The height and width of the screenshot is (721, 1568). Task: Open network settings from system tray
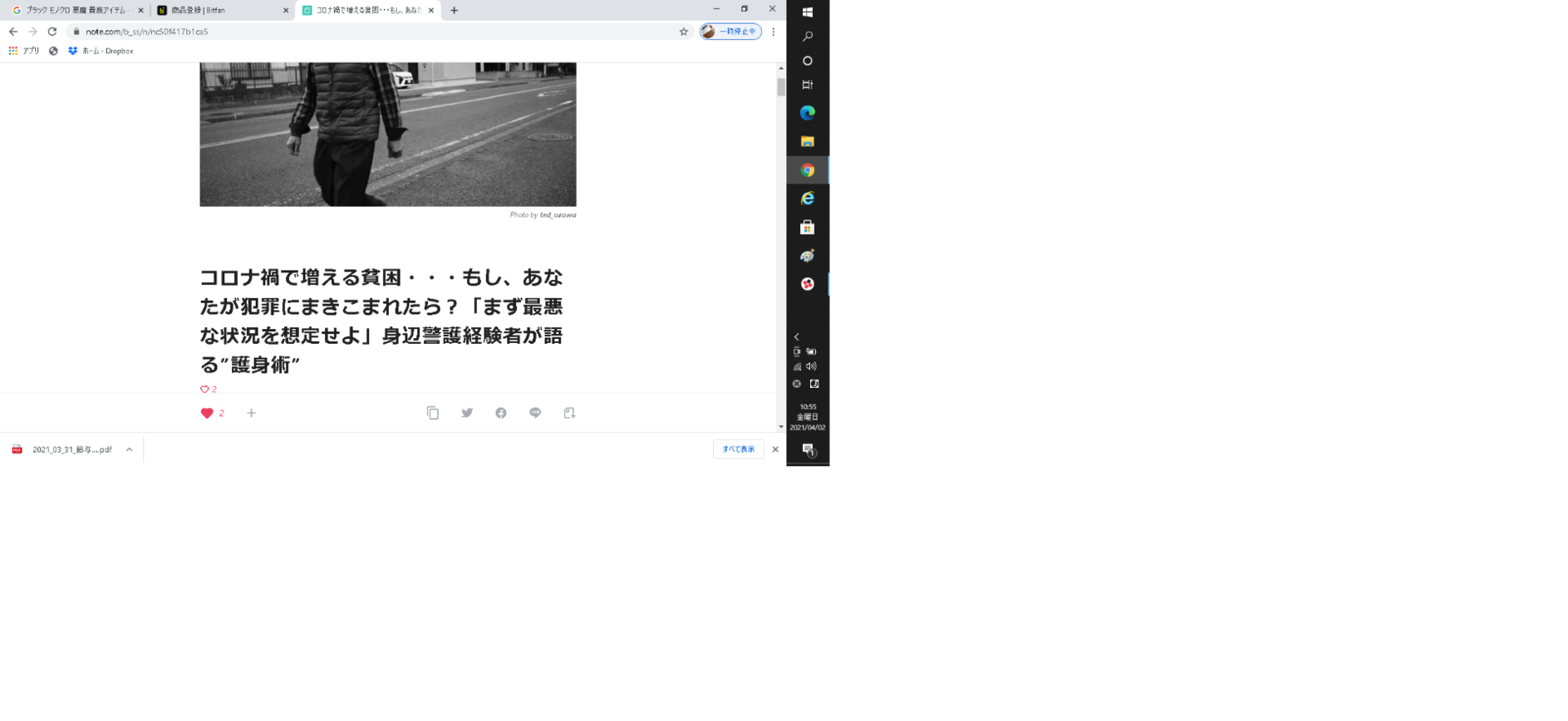[x=797, y=366]
